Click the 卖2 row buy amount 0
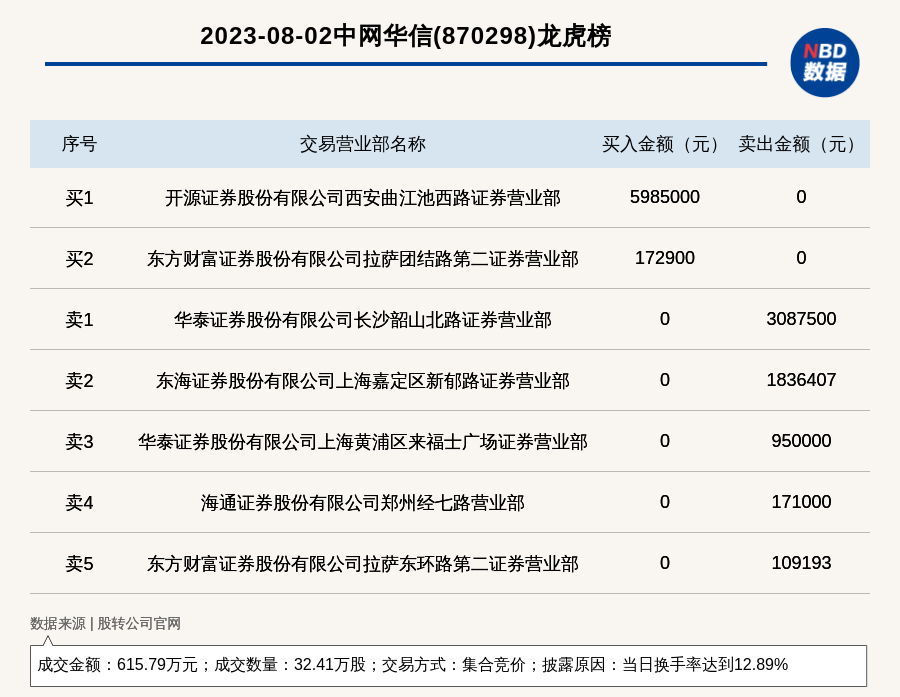 click(x=665, y=380)
